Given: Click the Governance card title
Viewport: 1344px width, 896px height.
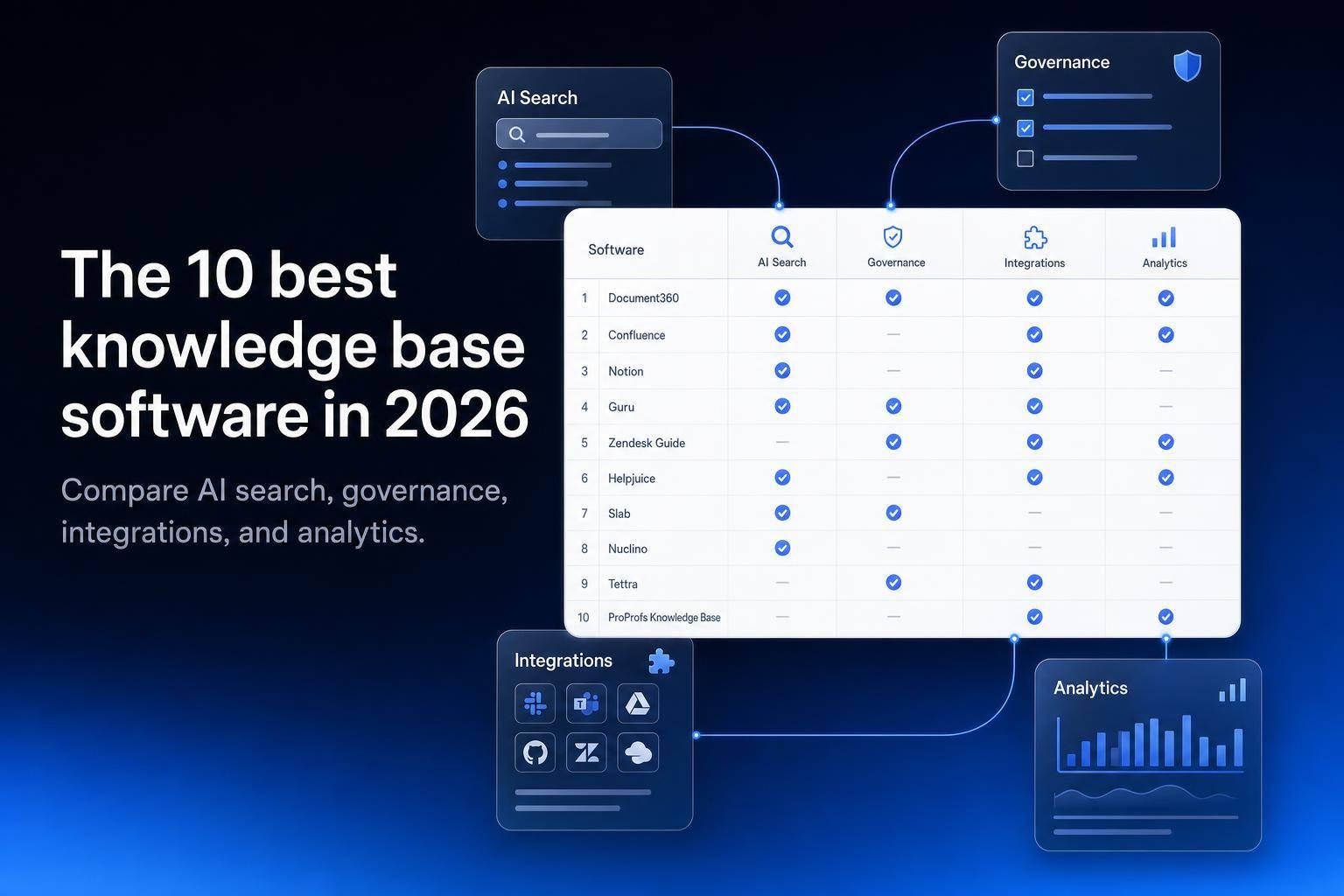Looking at the screenshot, I should pos(1061,62).
